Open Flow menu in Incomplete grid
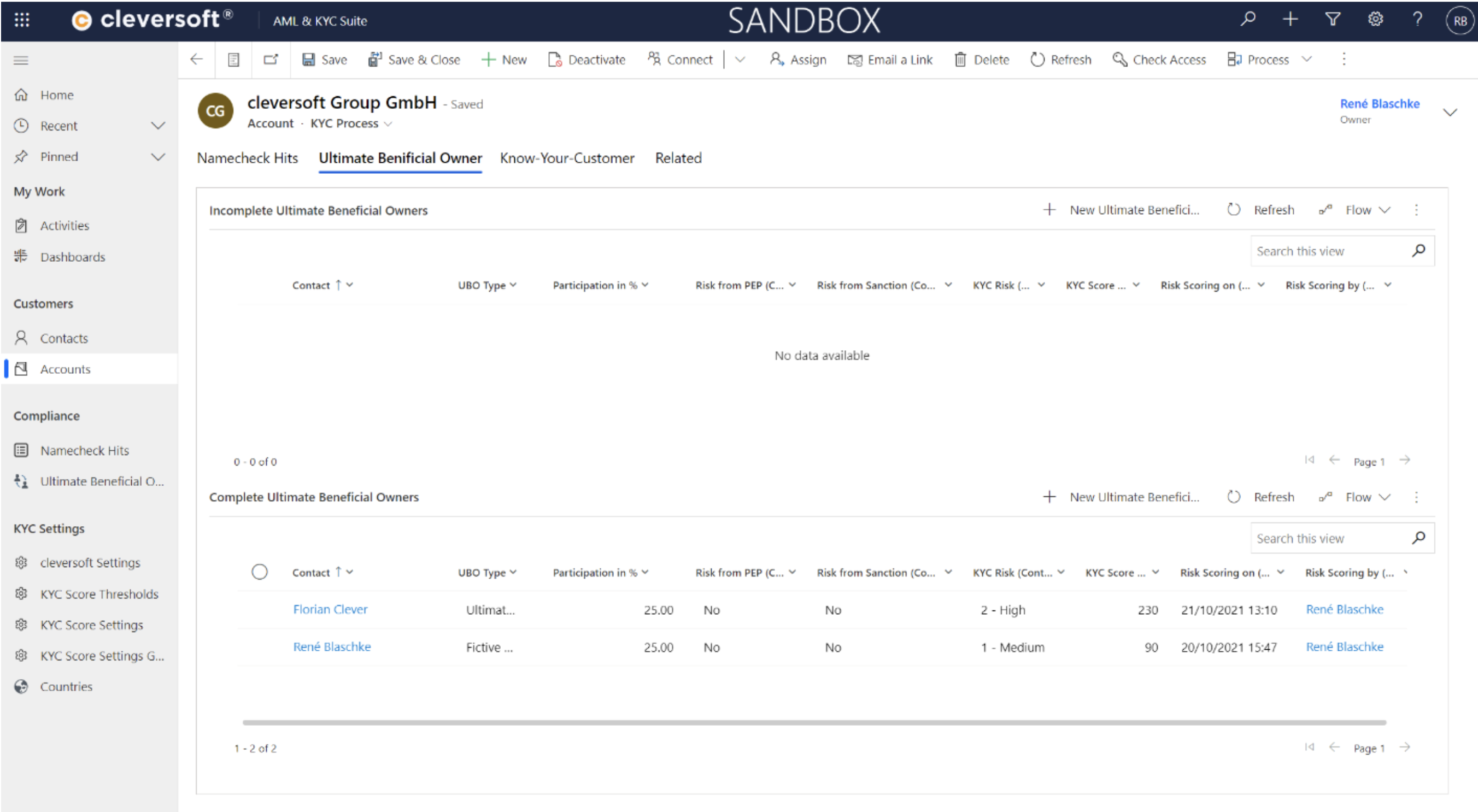 click(1354, 210)
